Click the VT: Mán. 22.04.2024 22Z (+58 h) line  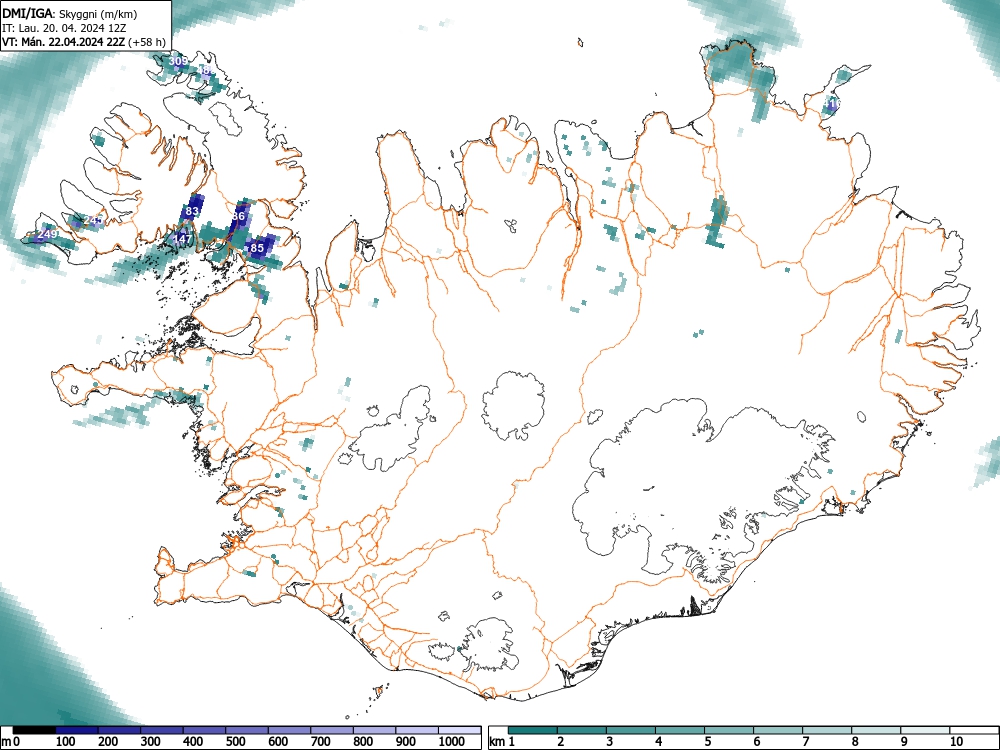click(x=84, y=42)
